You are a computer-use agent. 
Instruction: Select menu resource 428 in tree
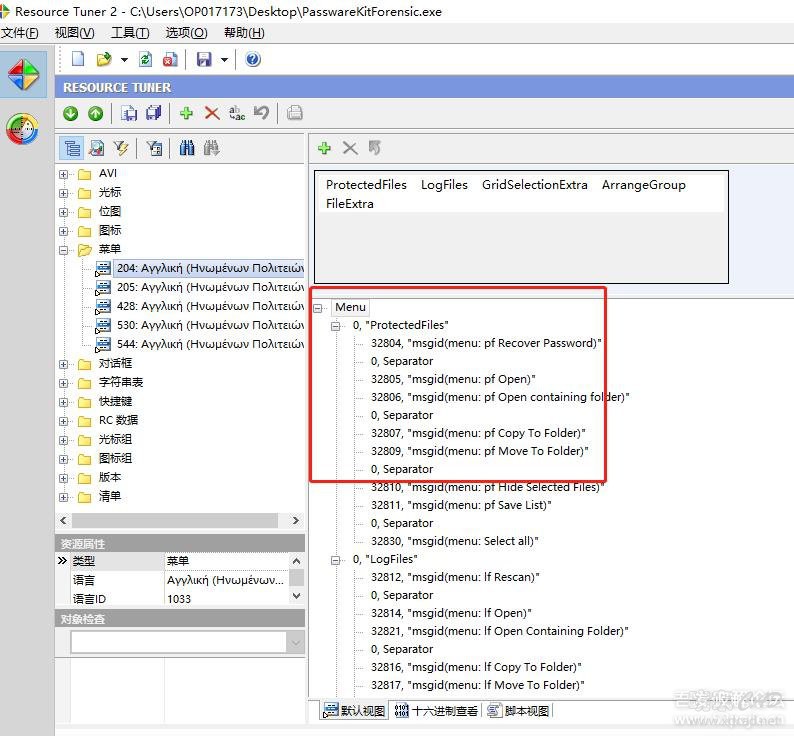[x=200, y=306]
